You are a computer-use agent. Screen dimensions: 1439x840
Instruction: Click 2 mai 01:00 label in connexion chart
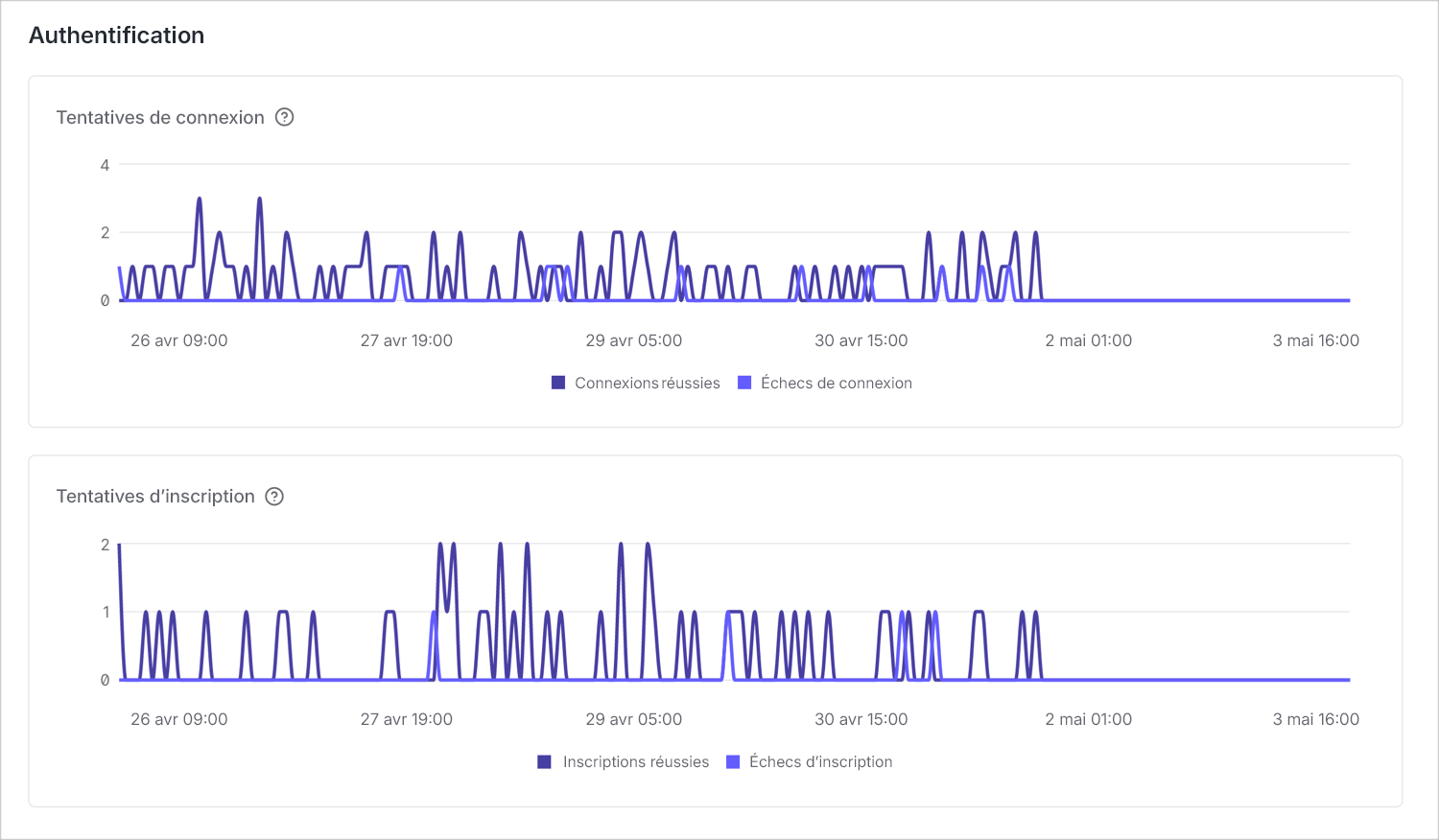click(1089, 340)
